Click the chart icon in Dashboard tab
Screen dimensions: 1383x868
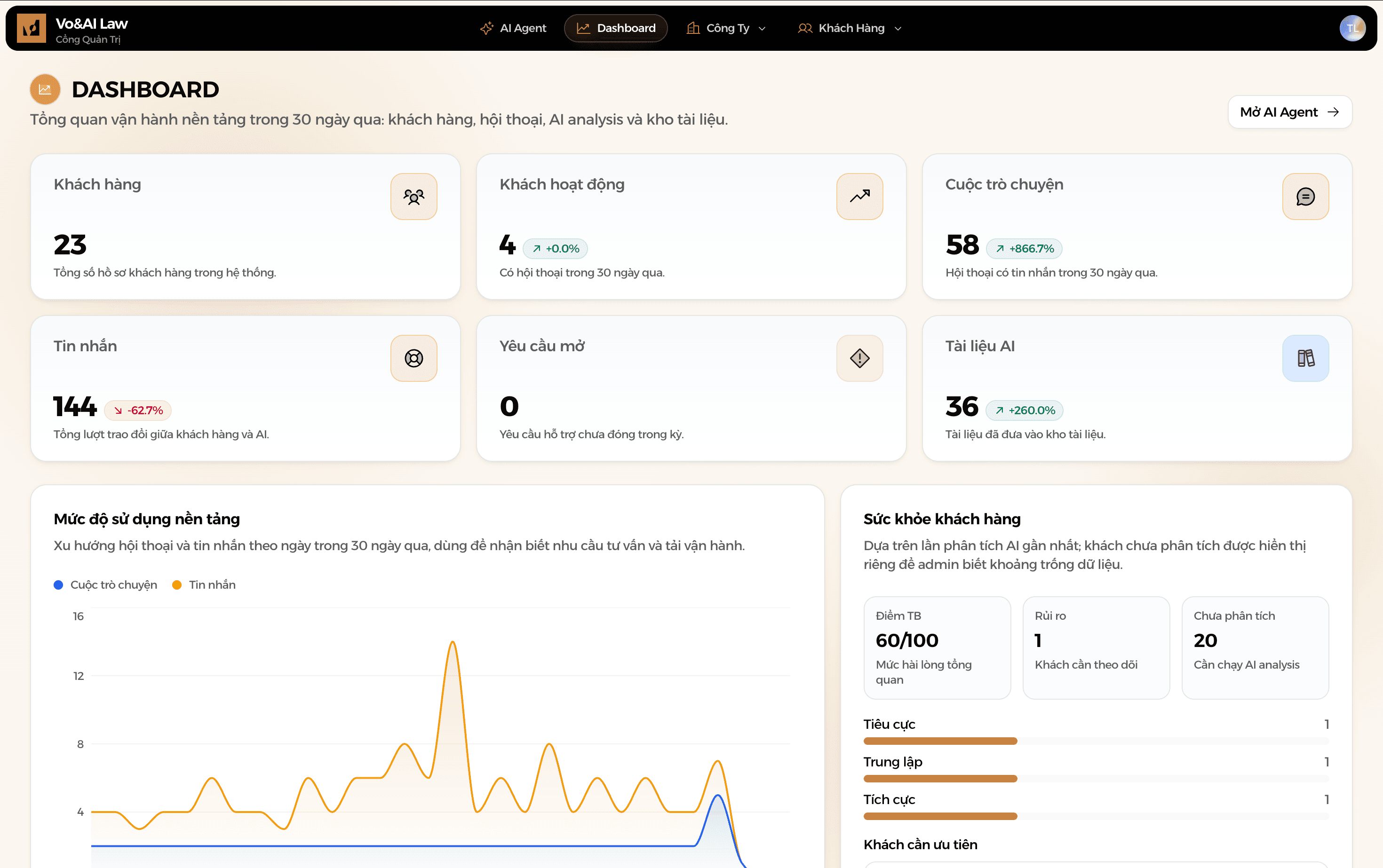[x=583, y=28]
